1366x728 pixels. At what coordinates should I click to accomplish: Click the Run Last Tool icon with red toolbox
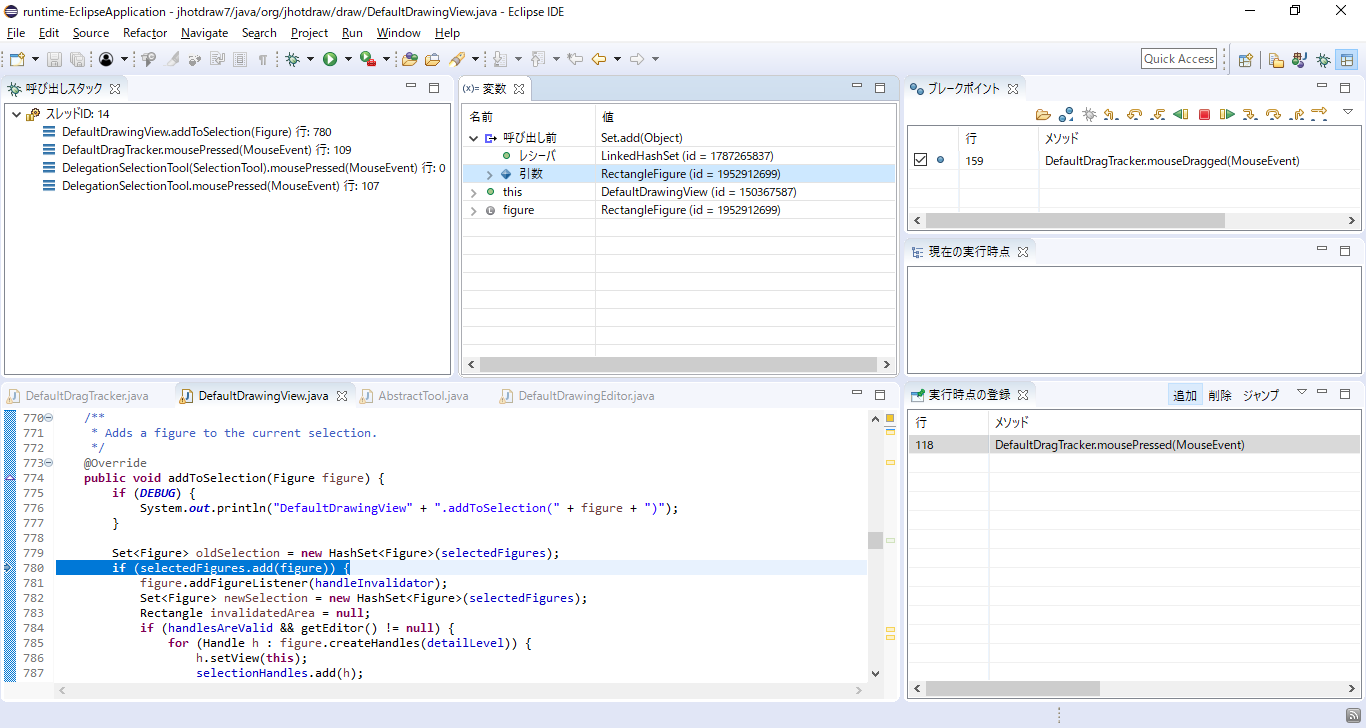click(367, 59)
